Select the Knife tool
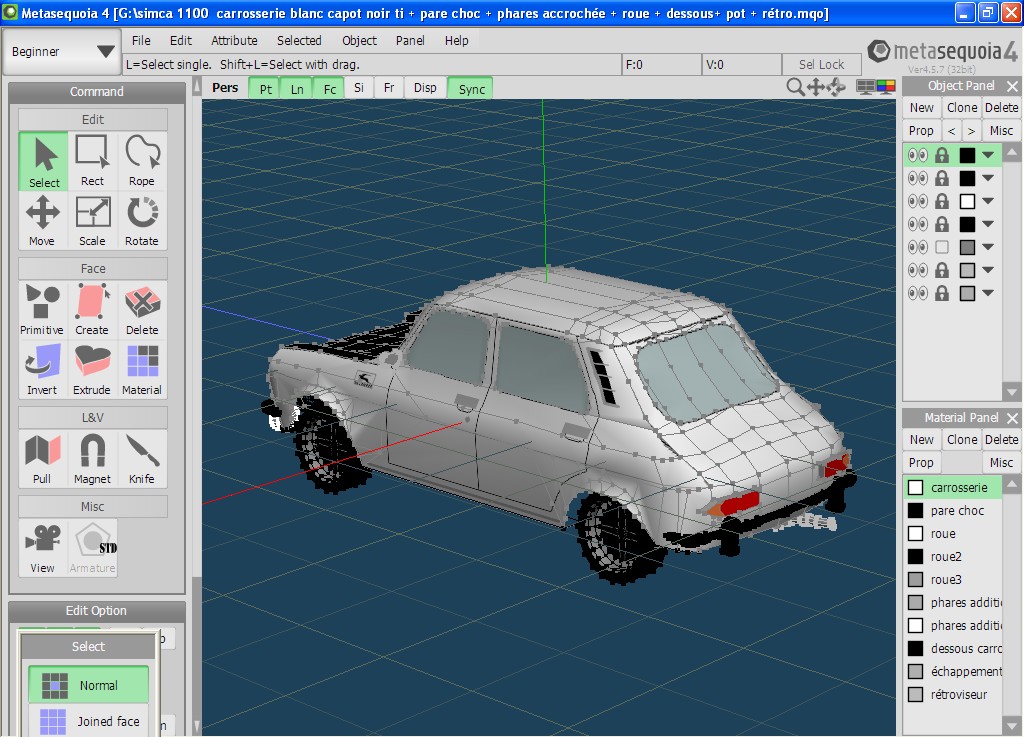 142,460
